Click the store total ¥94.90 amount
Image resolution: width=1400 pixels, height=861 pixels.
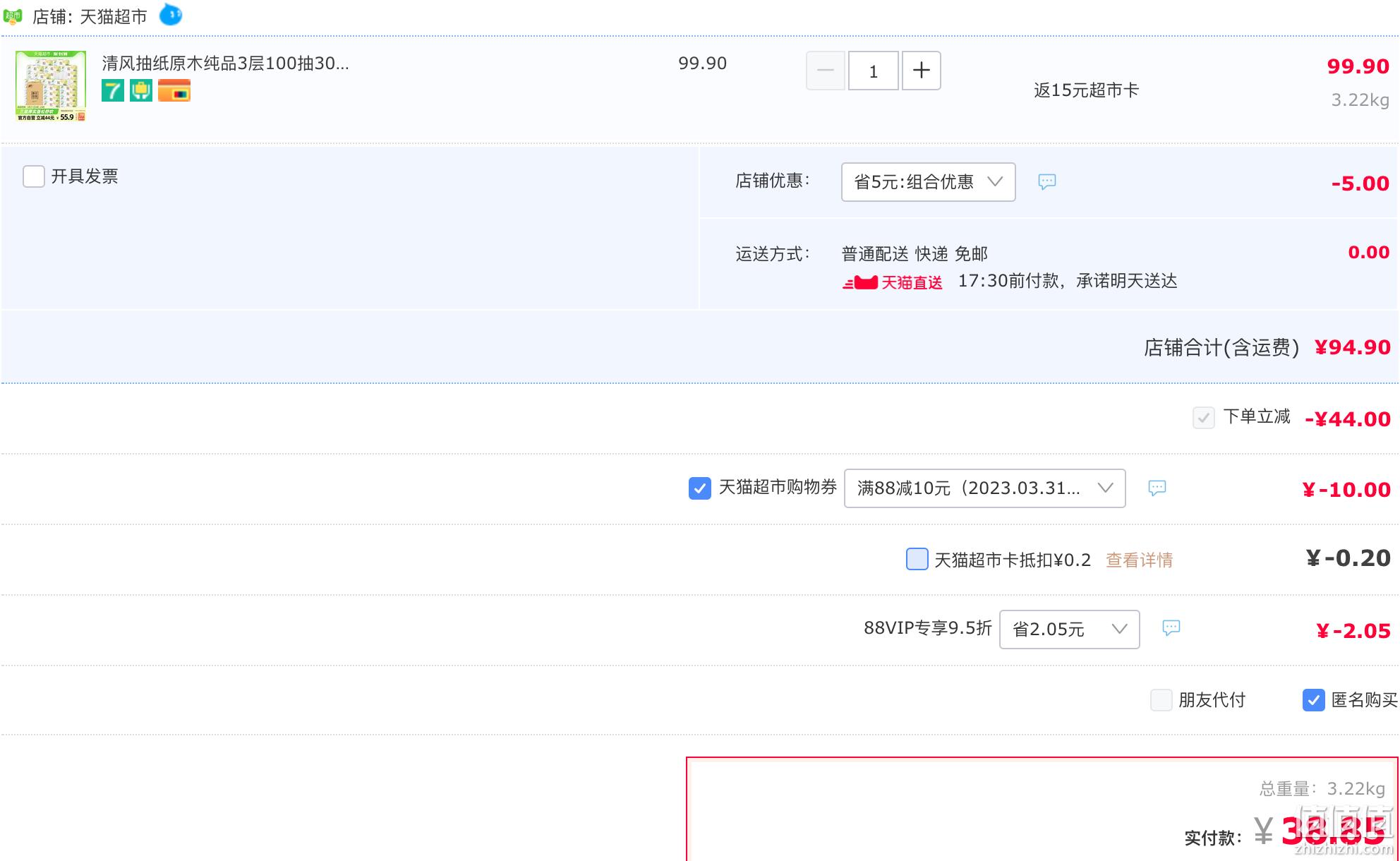[1352, 347]
